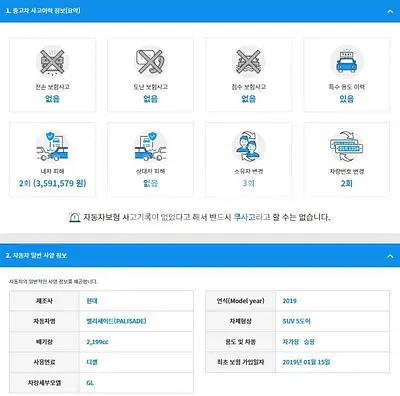Click the siren warning icon beside notice

click(x=75, y=217)
